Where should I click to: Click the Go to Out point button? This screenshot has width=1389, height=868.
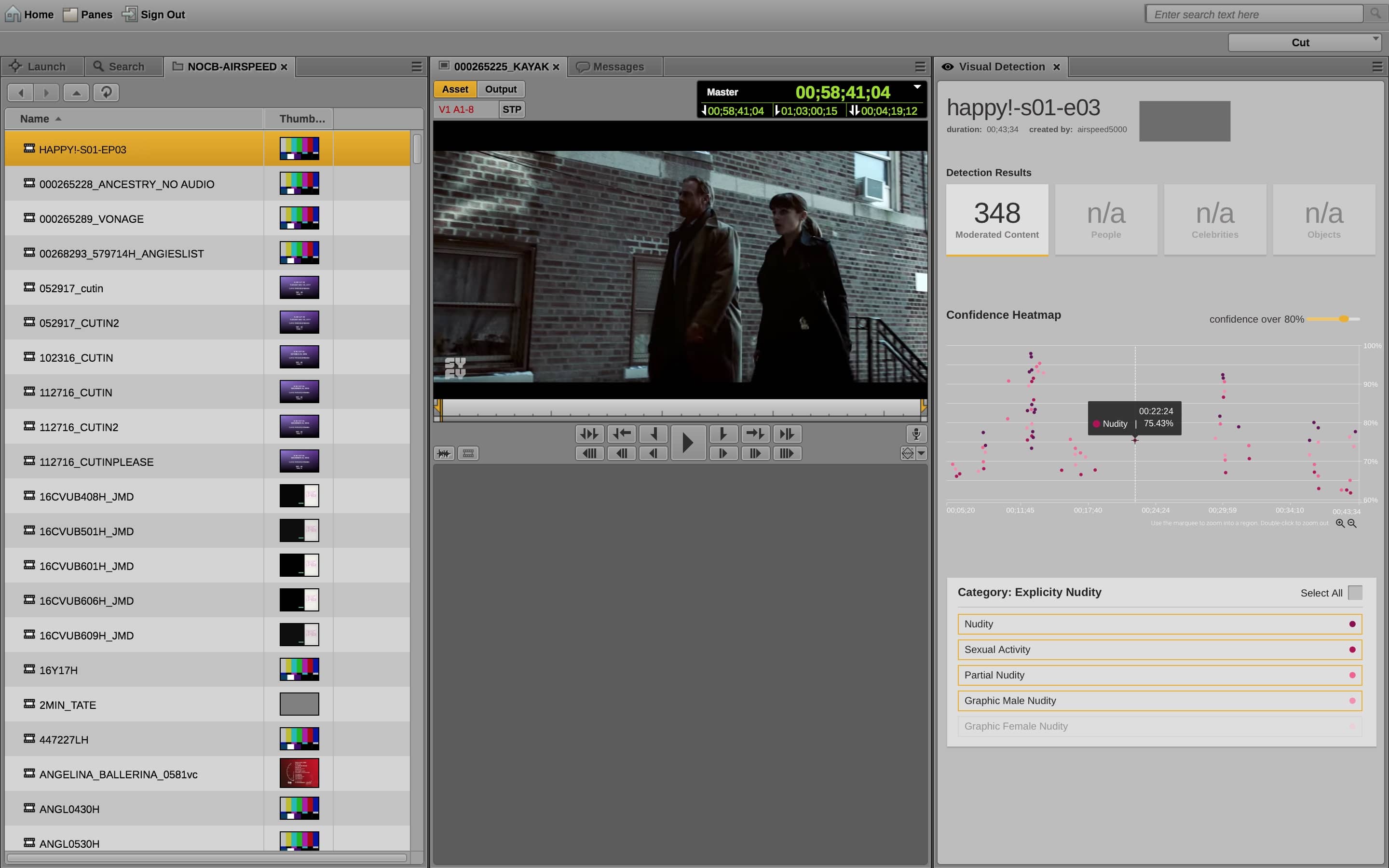click(x=755, y=434)
